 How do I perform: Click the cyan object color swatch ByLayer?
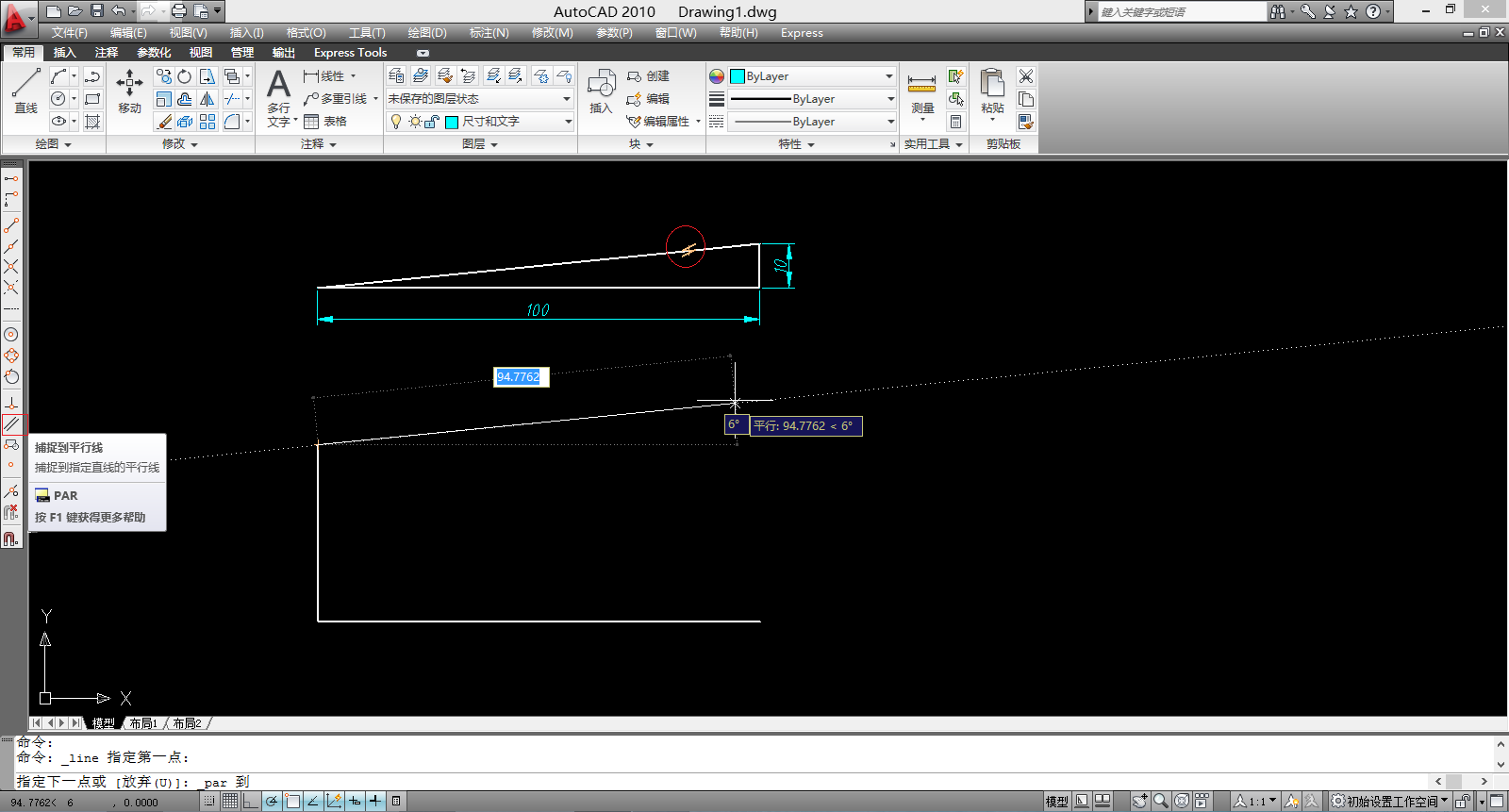tap(738, 76)
